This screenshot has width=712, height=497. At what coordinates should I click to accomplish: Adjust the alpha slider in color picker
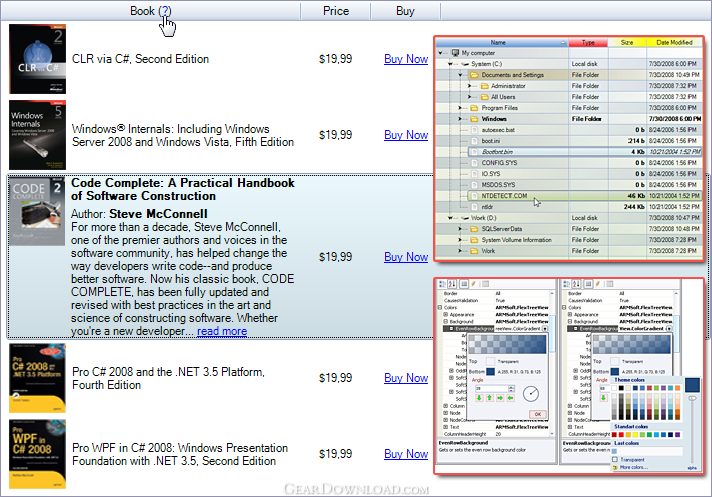[x=692, y=399]
